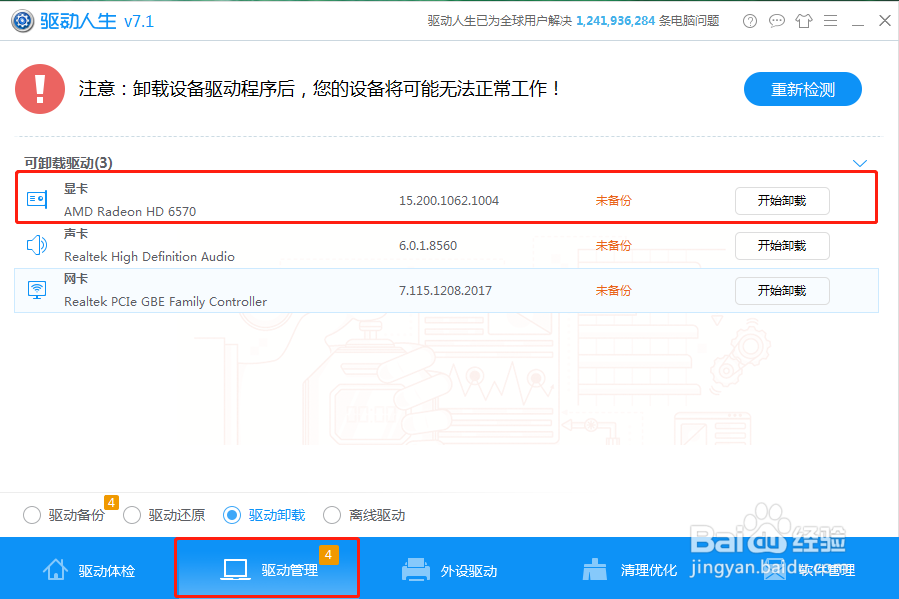Select the 驱动备份 radio button
The height and width of the screenshot is (599, 899).
[32, 515]
